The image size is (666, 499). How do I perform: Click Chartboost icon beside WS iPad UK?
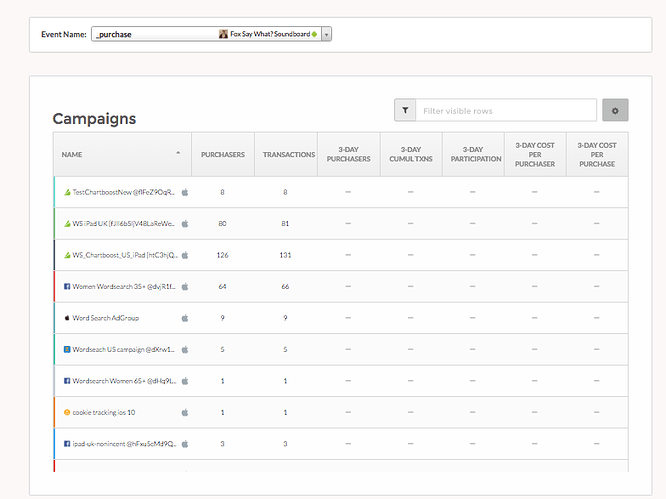point(67,223)
